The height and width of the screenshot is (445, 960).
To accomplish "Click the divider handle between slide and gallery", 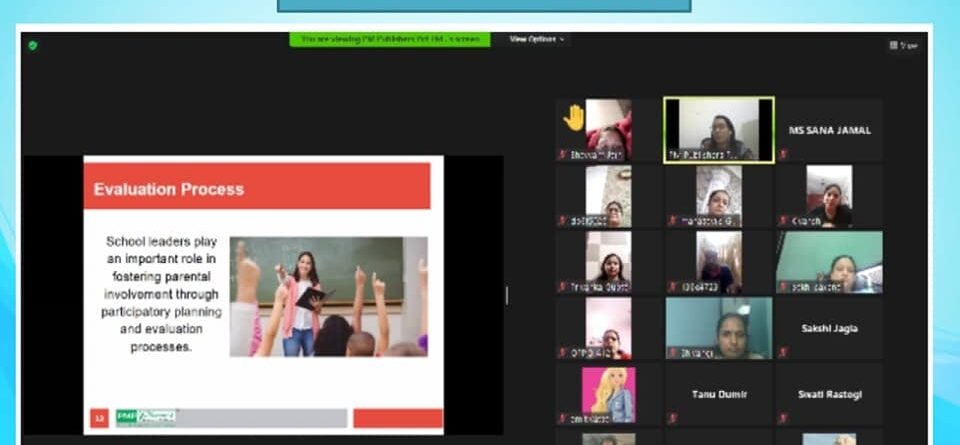I will (507, 295).
